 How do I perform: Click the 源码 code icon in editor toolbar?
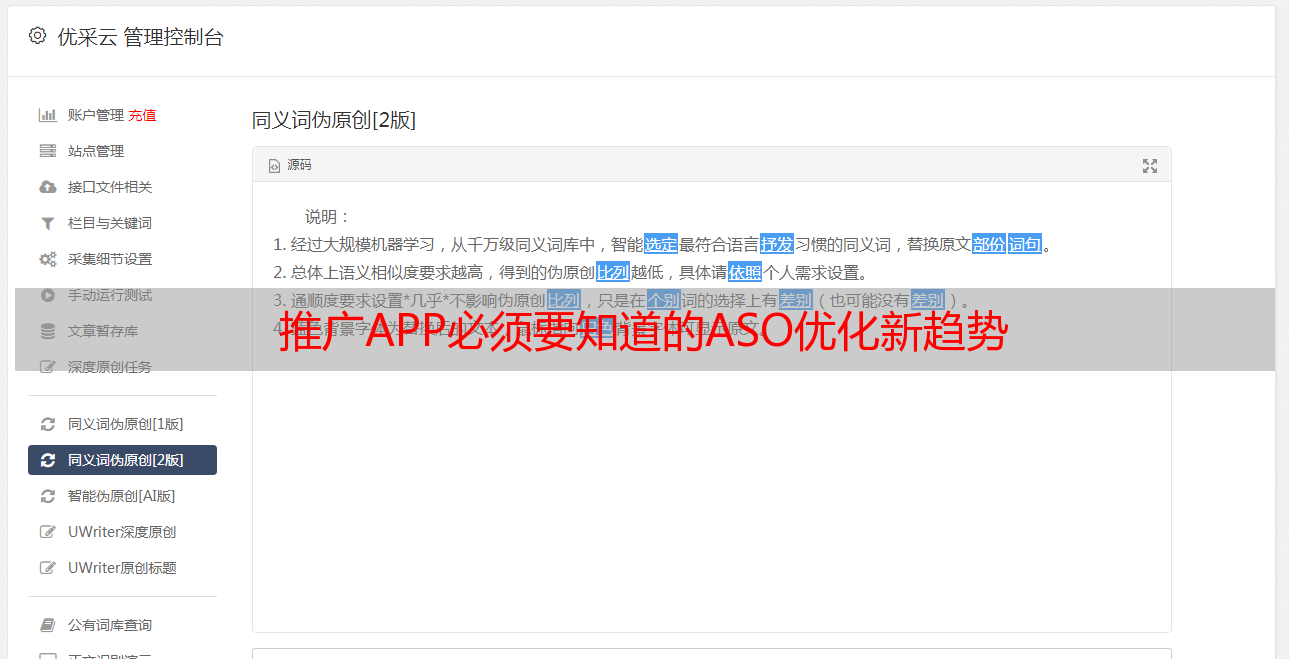[x=274, y=166]
